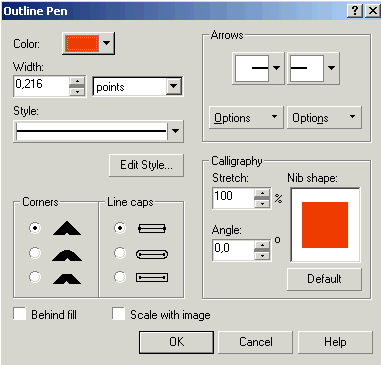Select the mitered corner icon
This screenshot has height=365, width=381.
[67, 228]
